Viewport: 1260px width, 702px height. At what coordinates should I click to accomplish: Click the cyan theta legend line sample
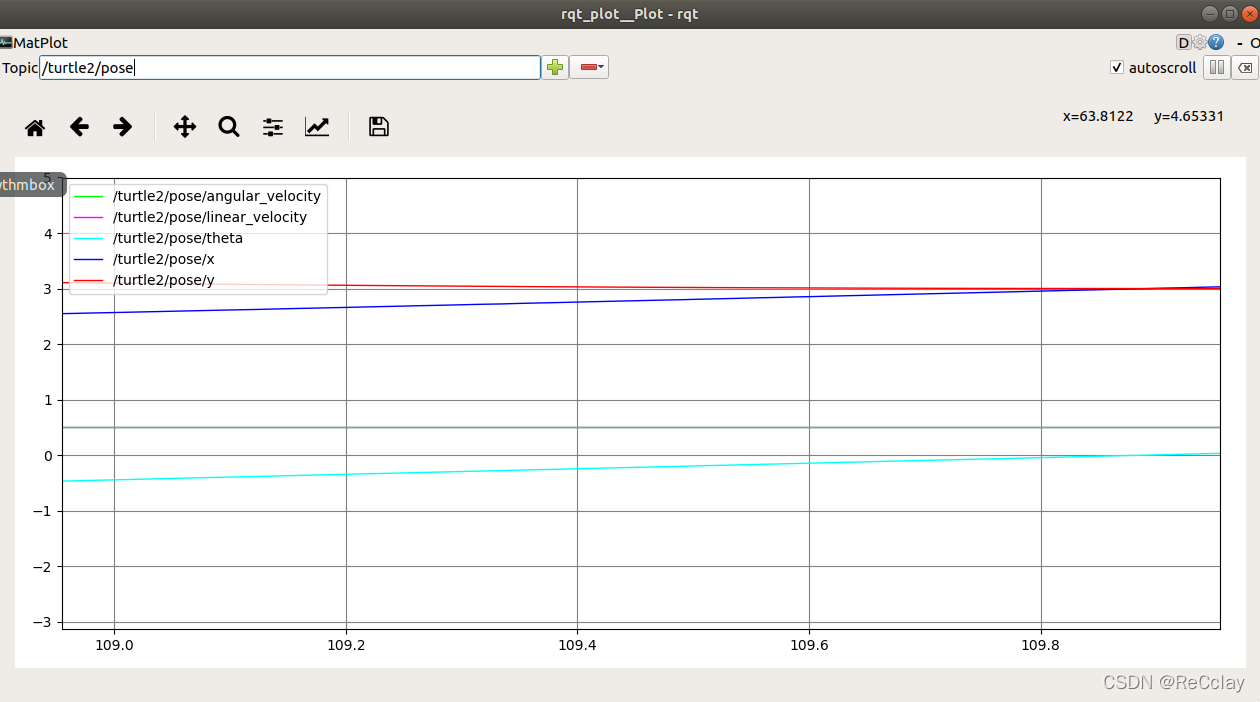pyautogui.click(x=89, y=238)
